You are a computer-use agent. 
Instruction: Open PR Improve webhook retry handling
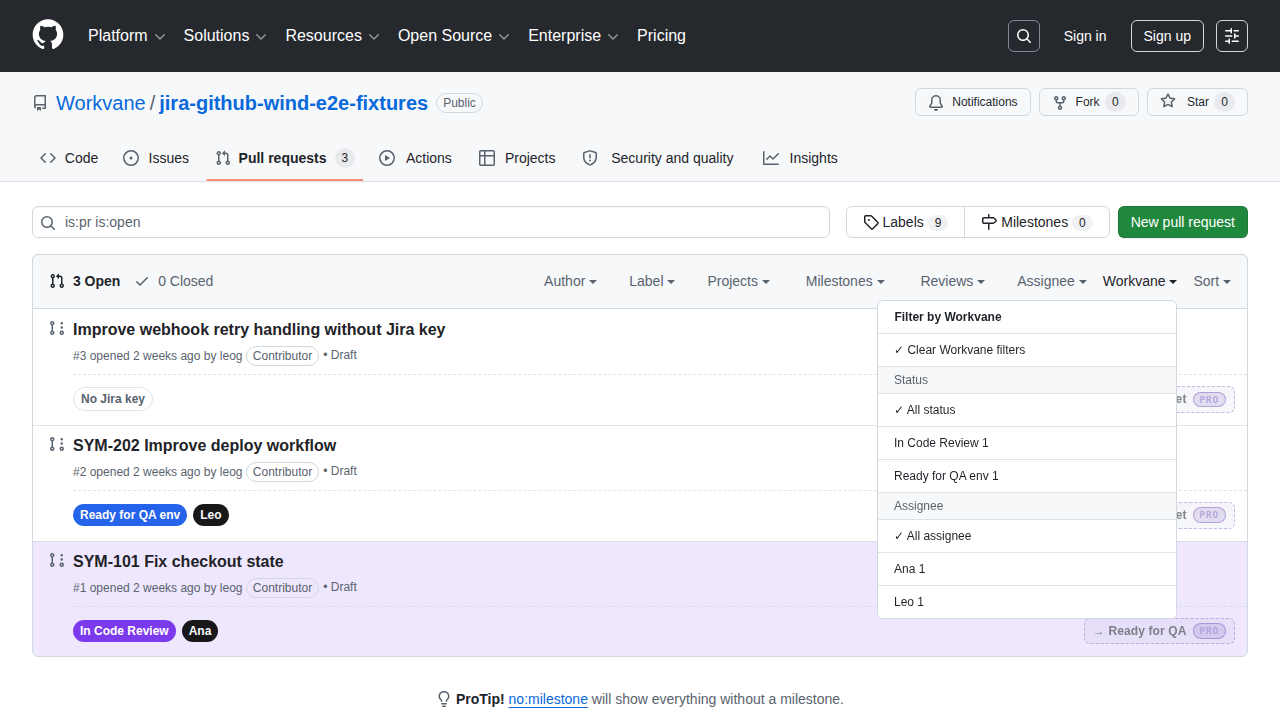click(259, 329)
